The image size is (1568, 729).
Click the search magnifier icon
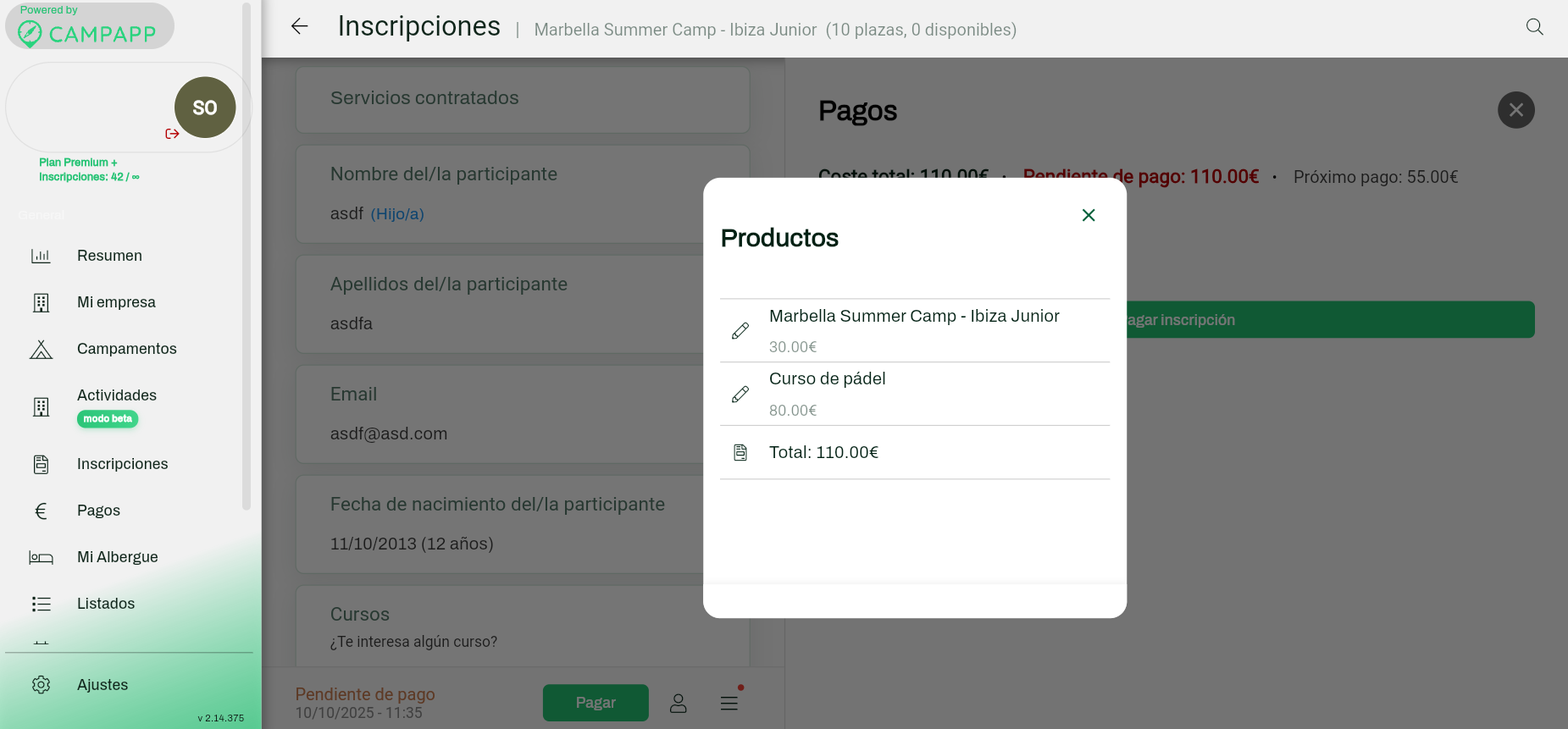point(1534,27)
